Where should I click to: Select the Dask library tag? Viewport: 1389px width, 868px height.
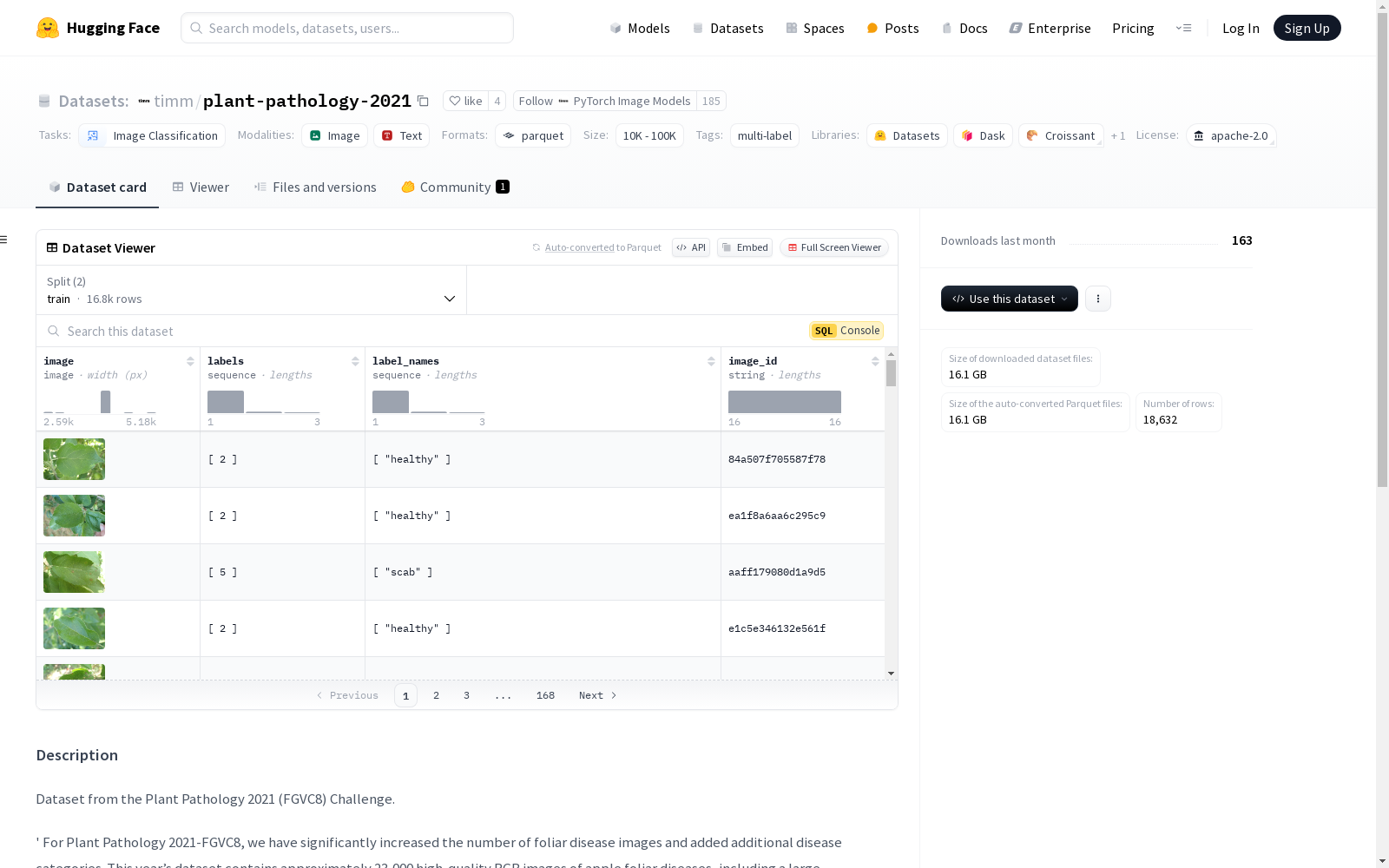coord(983,135)
